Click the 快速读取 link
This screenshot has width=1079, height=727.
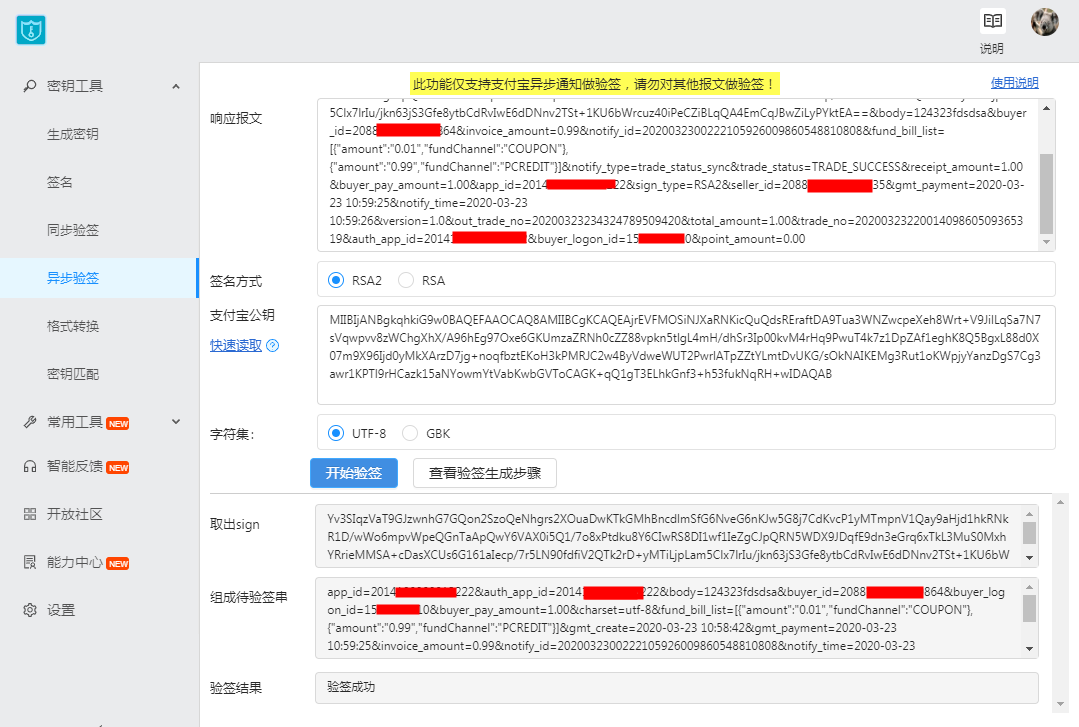[236, 346]
